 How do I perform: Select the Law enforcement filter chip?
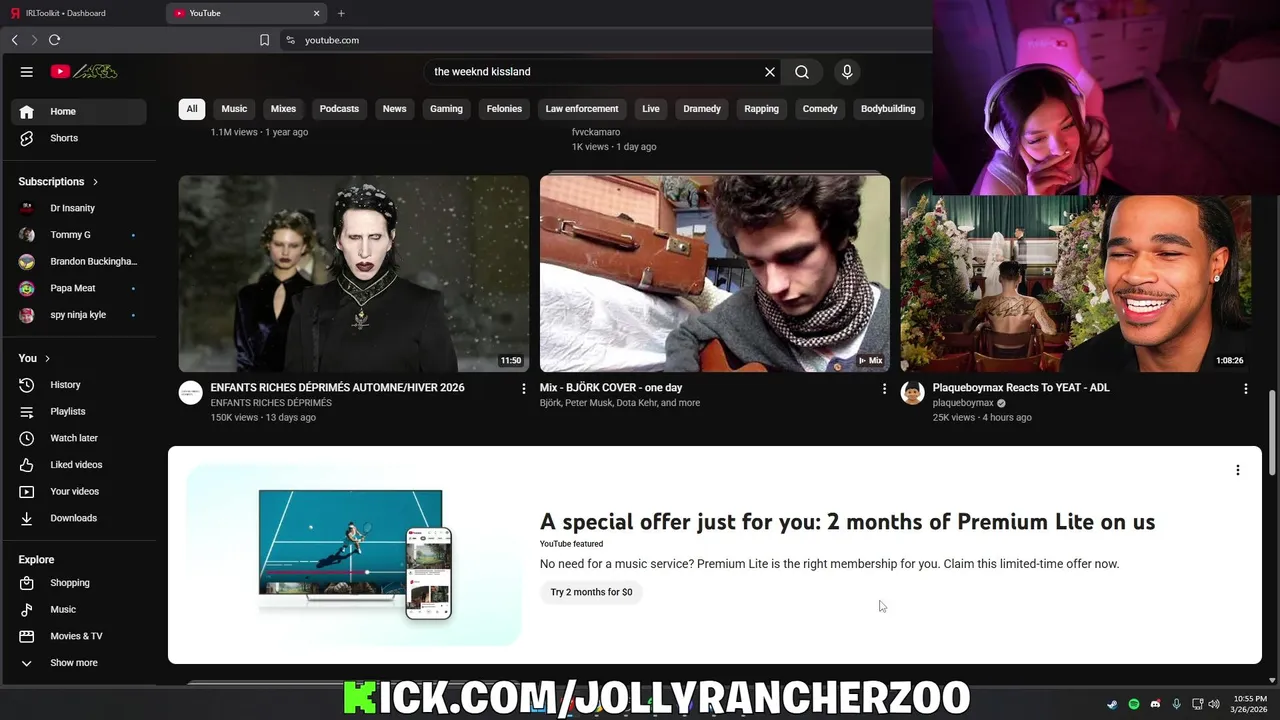point(582,109)
